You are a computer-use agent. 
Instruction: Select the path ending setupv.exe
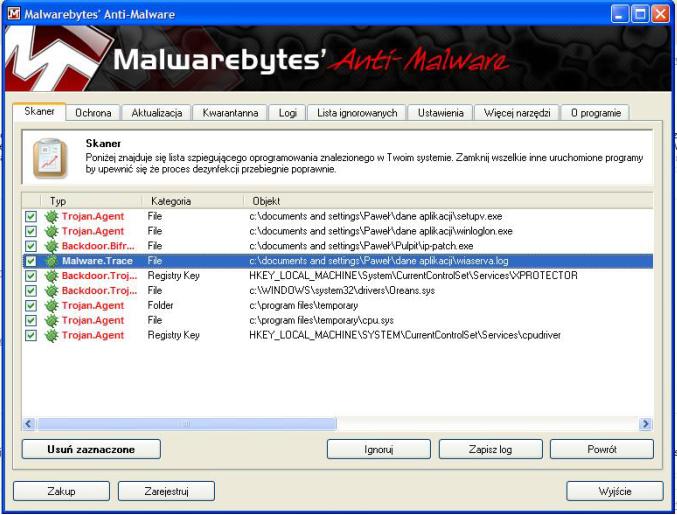(376, 216)
